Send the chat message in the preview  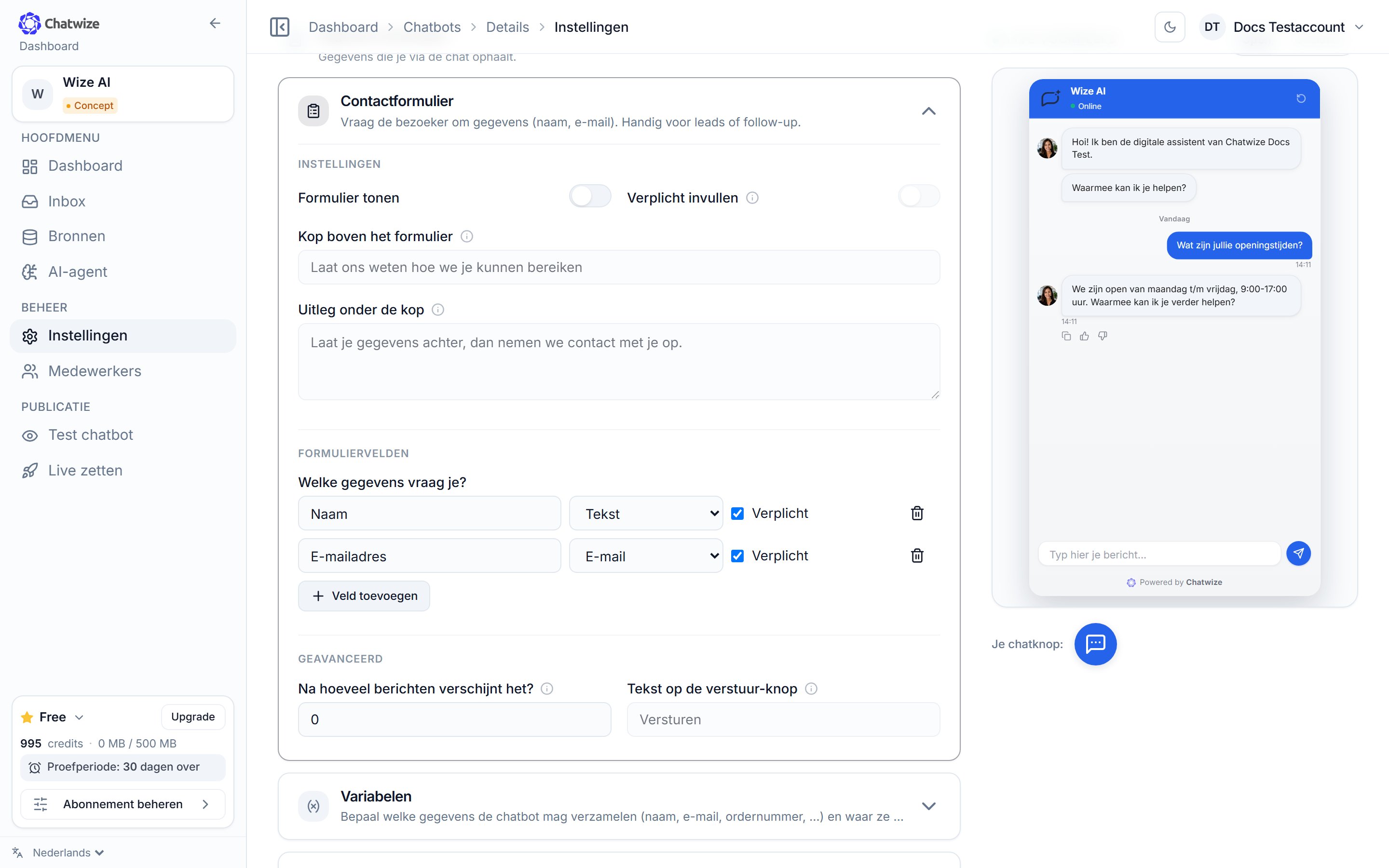[x=1298, y=554]
